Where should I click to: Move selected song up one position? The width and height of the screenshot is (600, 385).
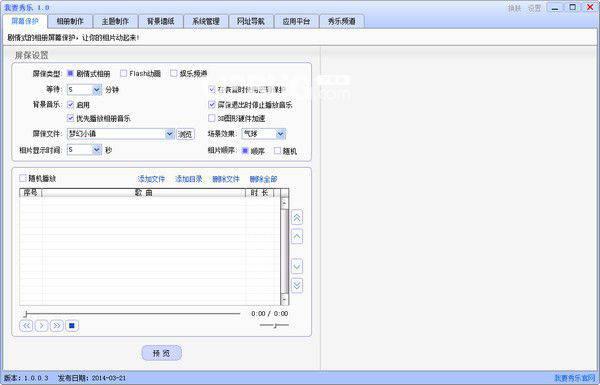click(297, 236)
